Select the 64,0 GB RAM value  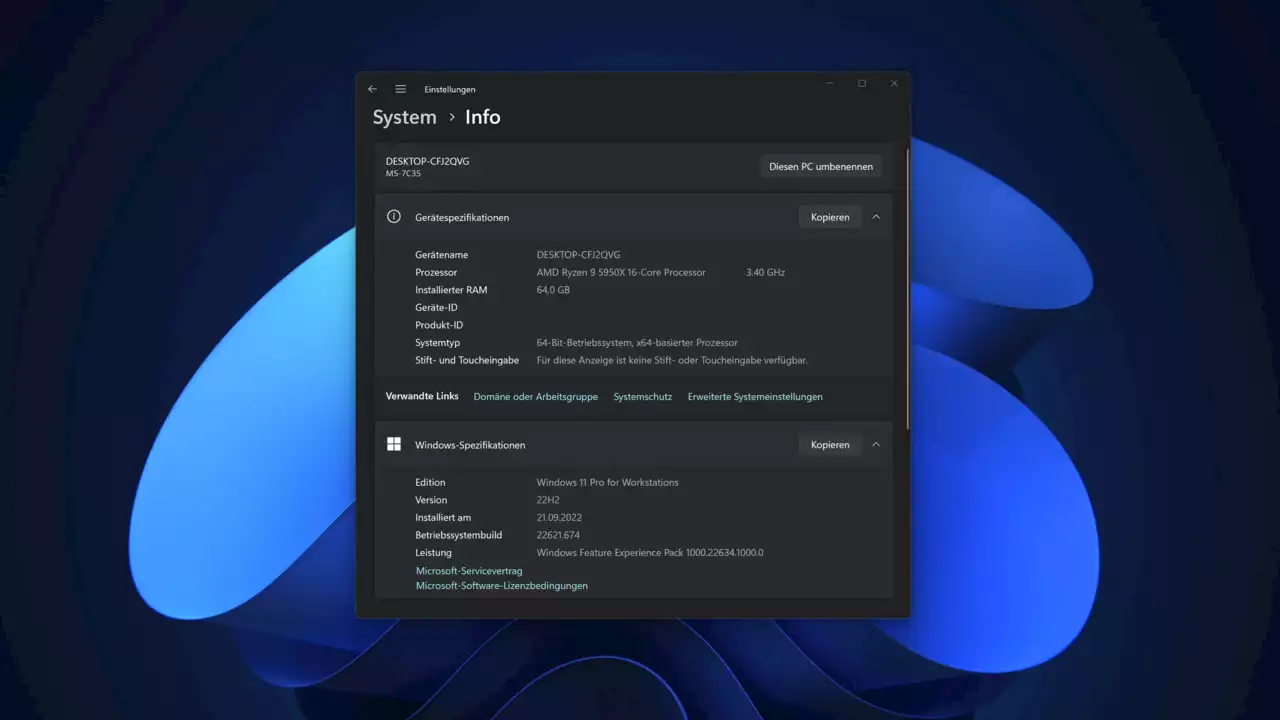tap(553, 290)
